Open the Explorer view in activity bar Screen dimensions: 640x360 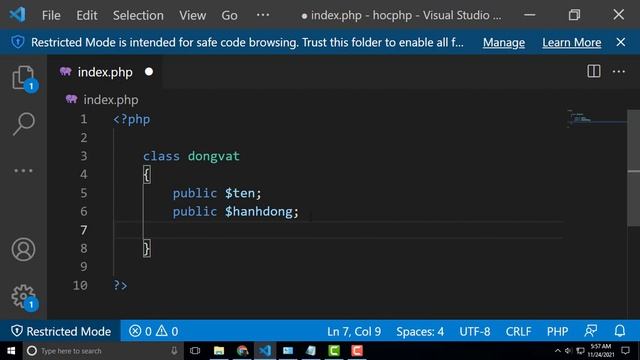pos(23,78)
